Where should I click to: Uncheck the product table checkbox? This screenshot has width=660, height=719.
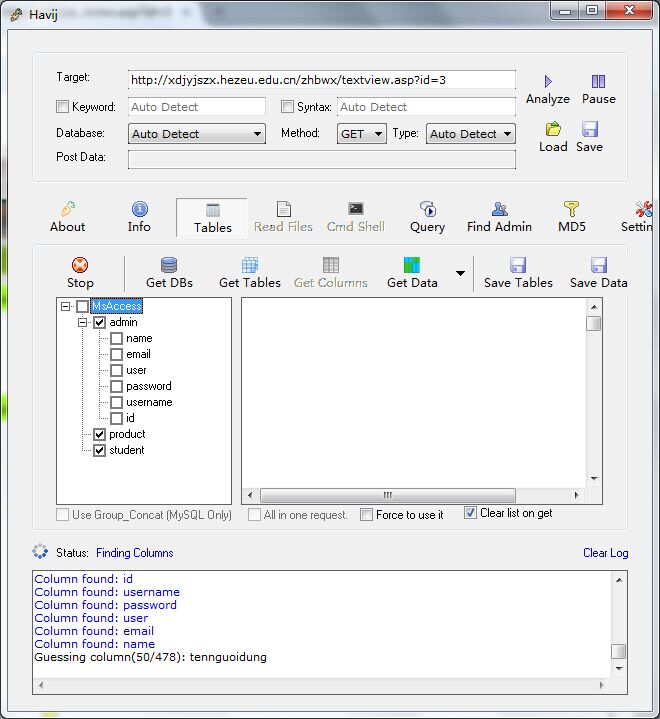[x=100, y=434]
